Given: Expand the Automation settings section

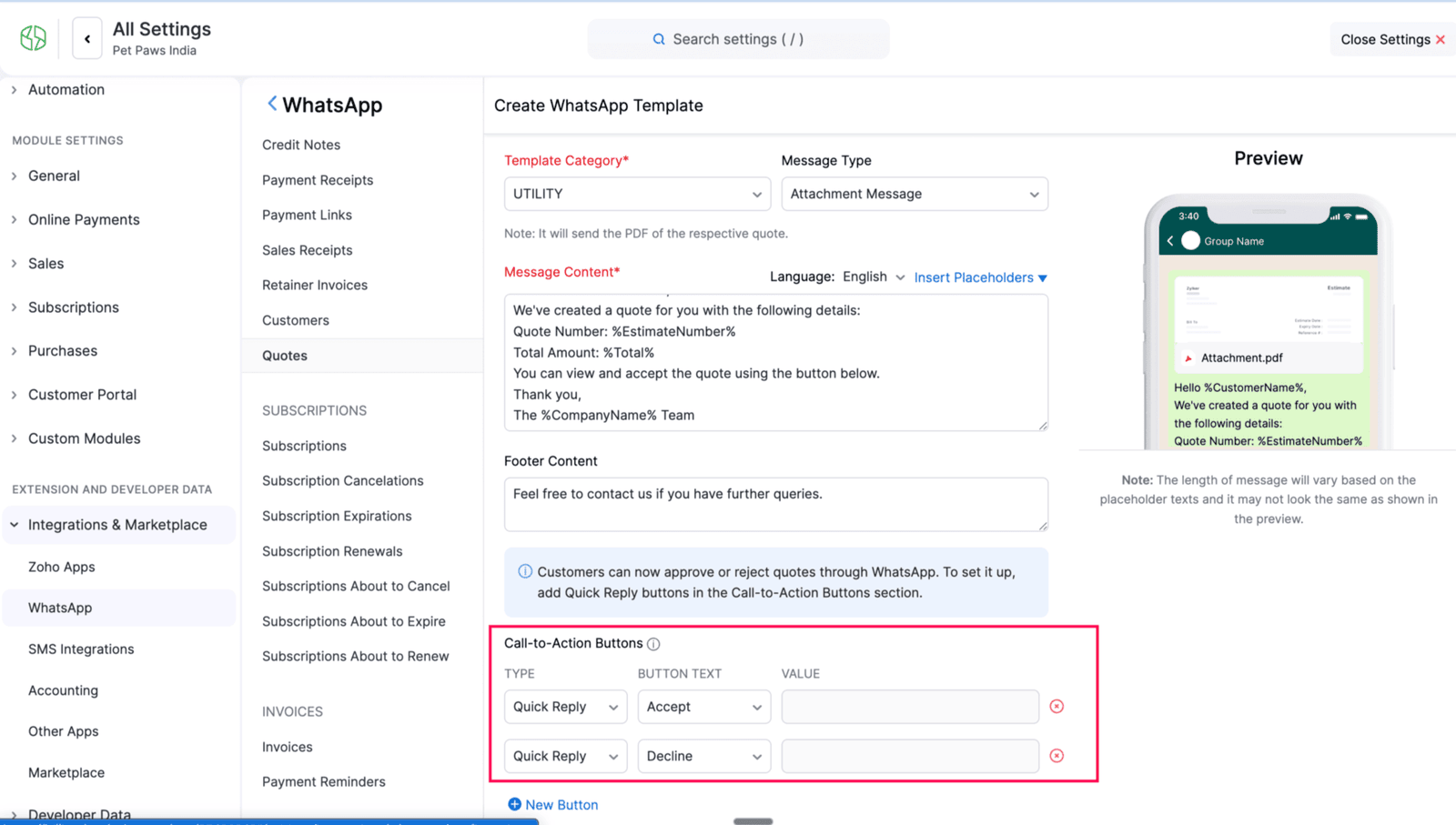Looking at the screenshot, I should [x=15, y=89].
